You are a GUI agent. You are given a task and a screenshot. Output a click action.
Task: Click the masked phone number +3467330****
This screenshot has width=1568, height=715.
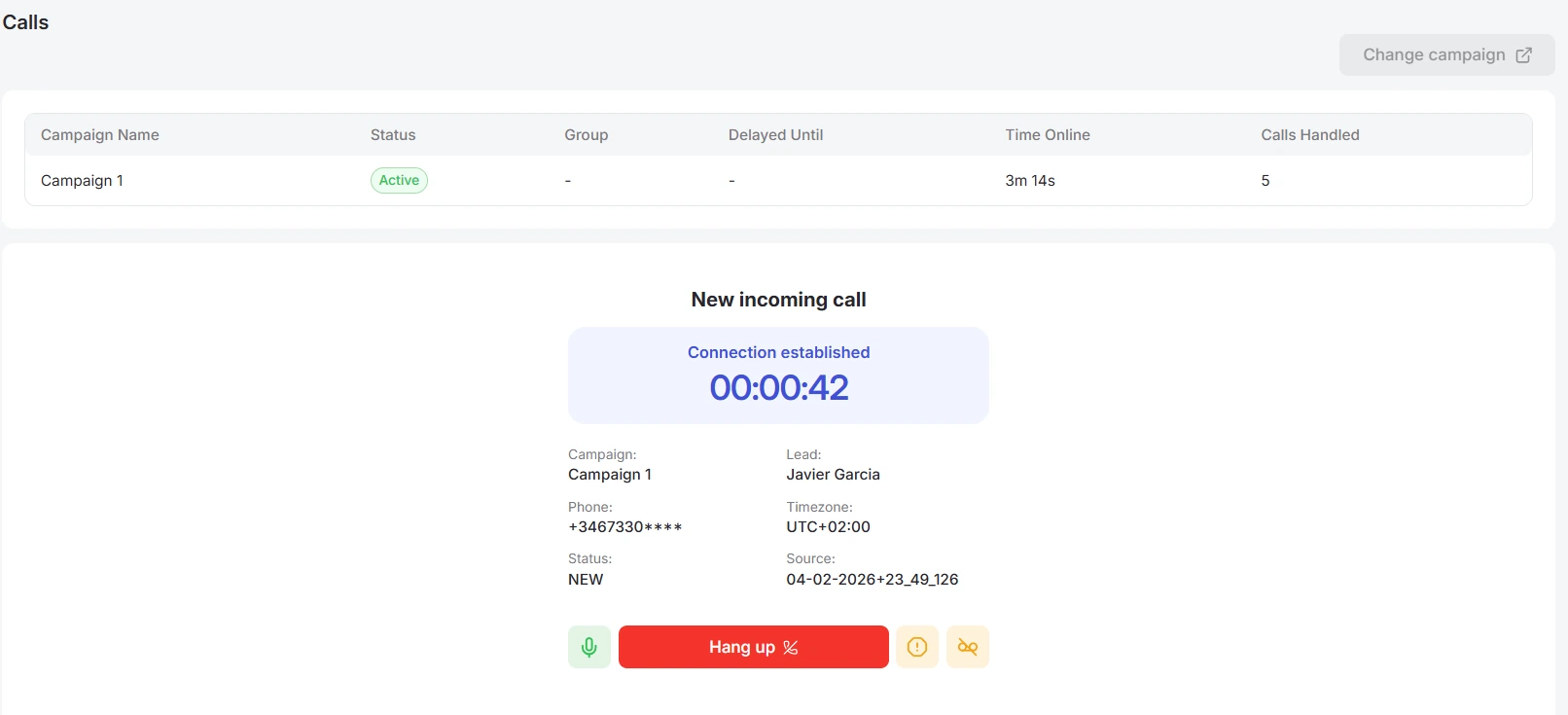coord(625,527)
